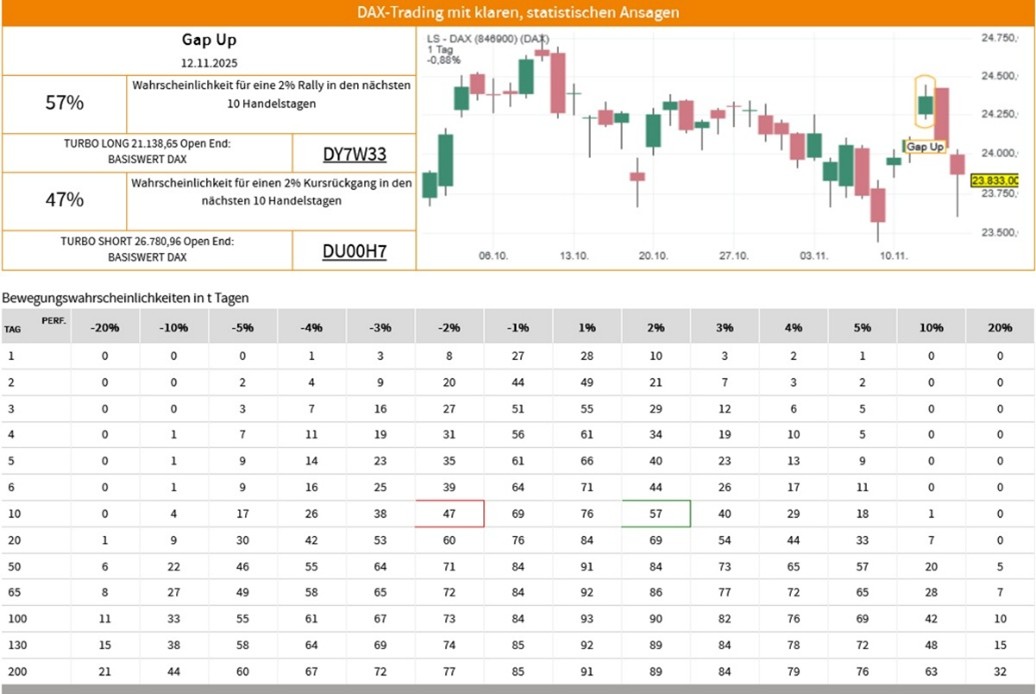This screenshot has width=1036, height=694.
Task: Click the -2% column header
Action: pos(449,327)
